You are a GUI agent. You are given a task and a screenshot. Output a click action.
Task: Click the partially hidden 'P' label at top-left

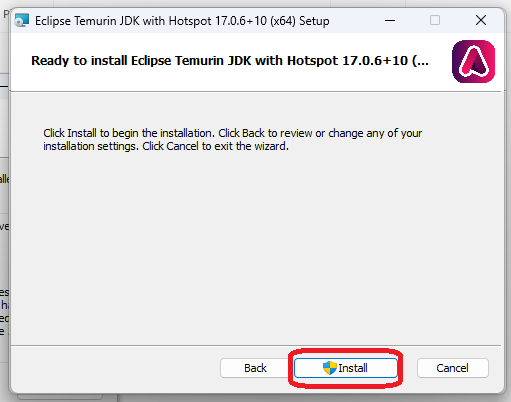click(x=6, y=14)
